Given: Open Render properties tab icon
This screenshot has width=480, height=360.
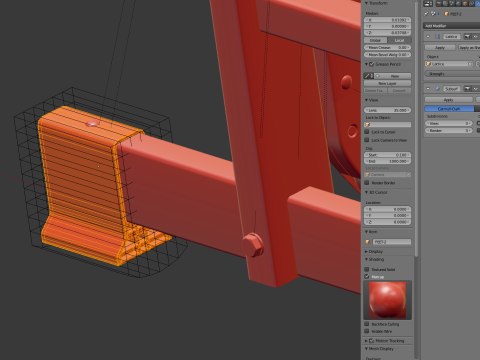Looking at the screenshot, I should point(439,4).
